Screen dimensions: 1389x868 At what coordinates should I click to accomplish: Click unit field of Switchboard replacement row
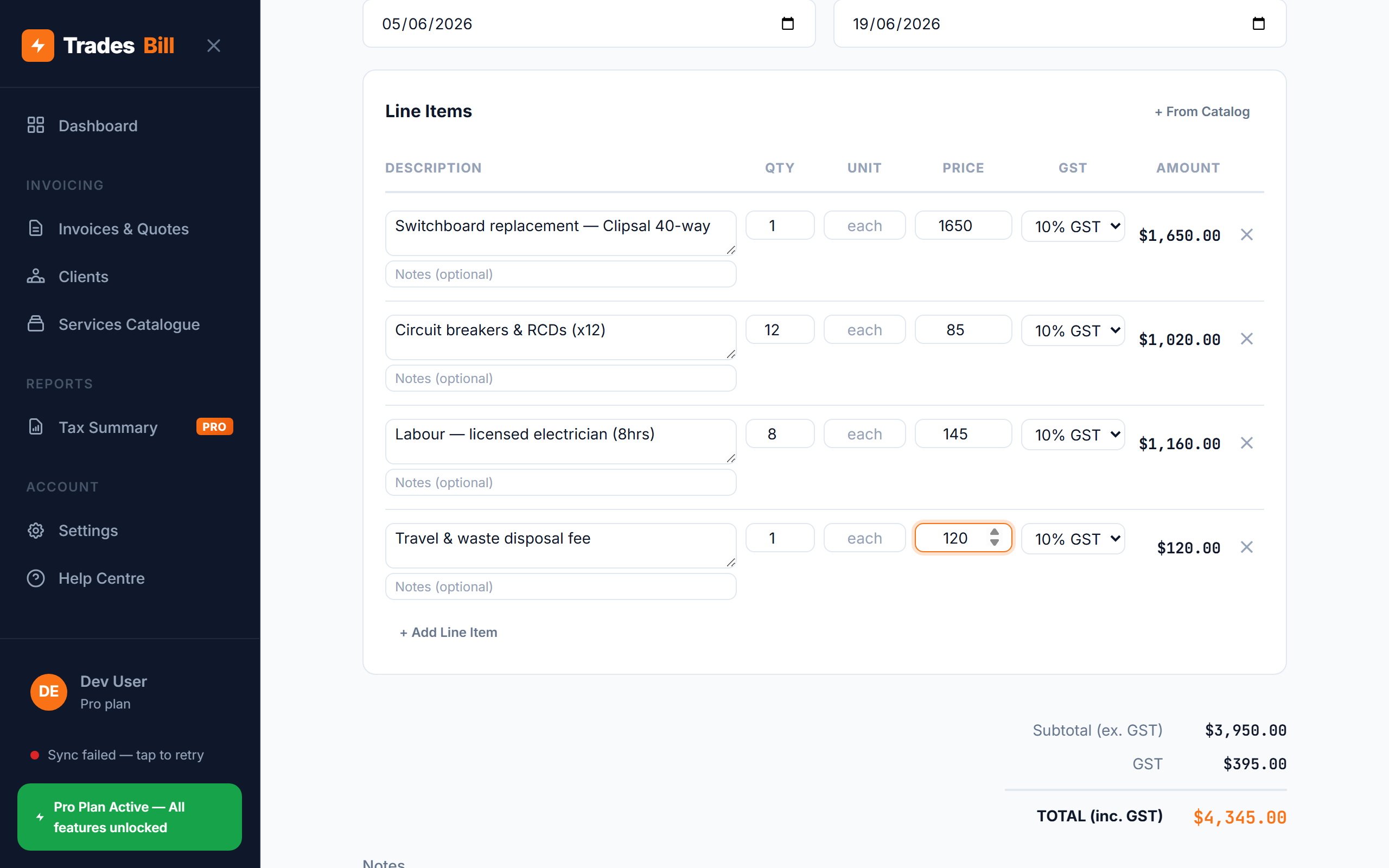864,226
